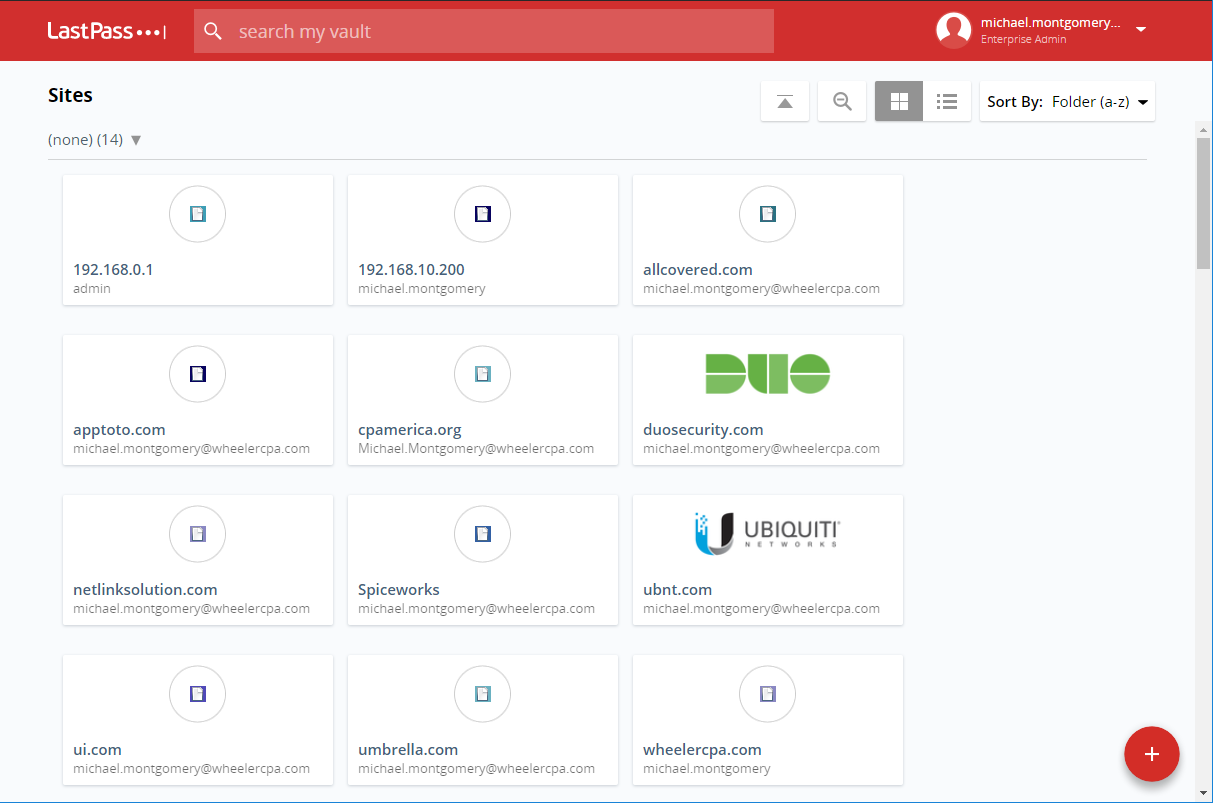The image size is (1213, 803).
Task: Click the vertical scrollbar thumb
Action: pos(1204,203)
